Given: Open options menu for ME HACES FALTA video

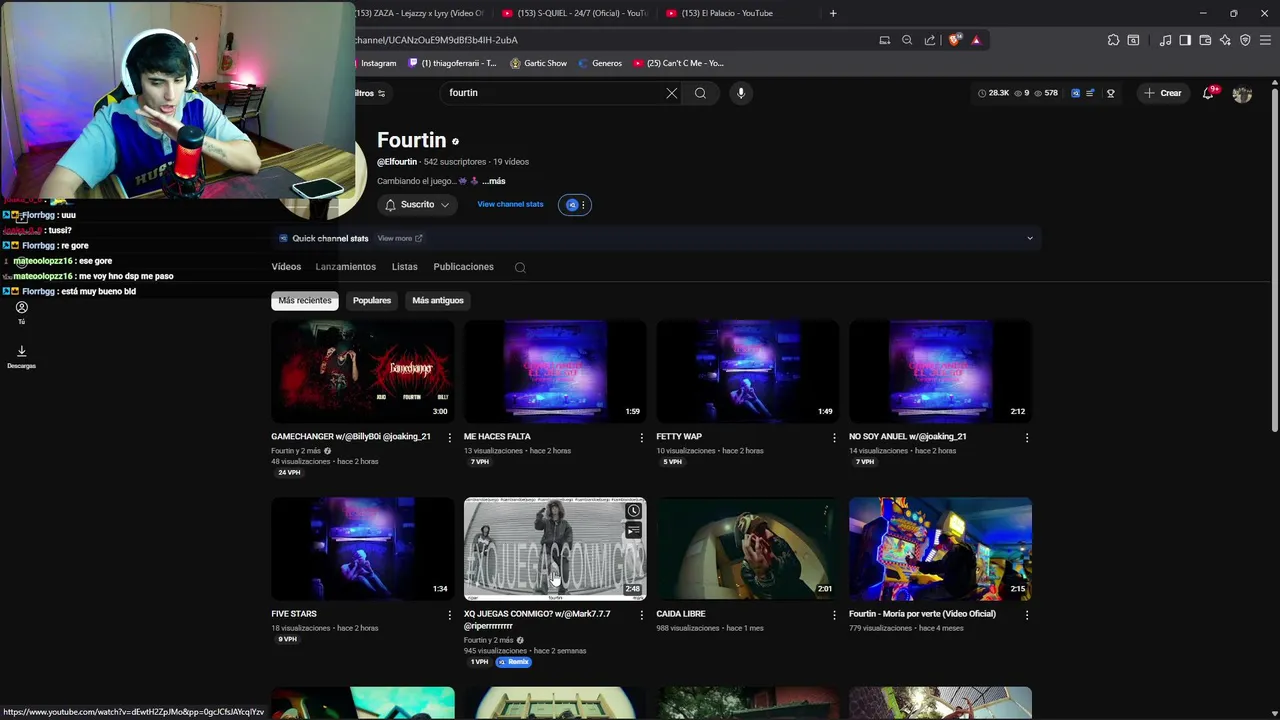Looking at the screenshot, I should pyautogui.click(x=642, y=437).
